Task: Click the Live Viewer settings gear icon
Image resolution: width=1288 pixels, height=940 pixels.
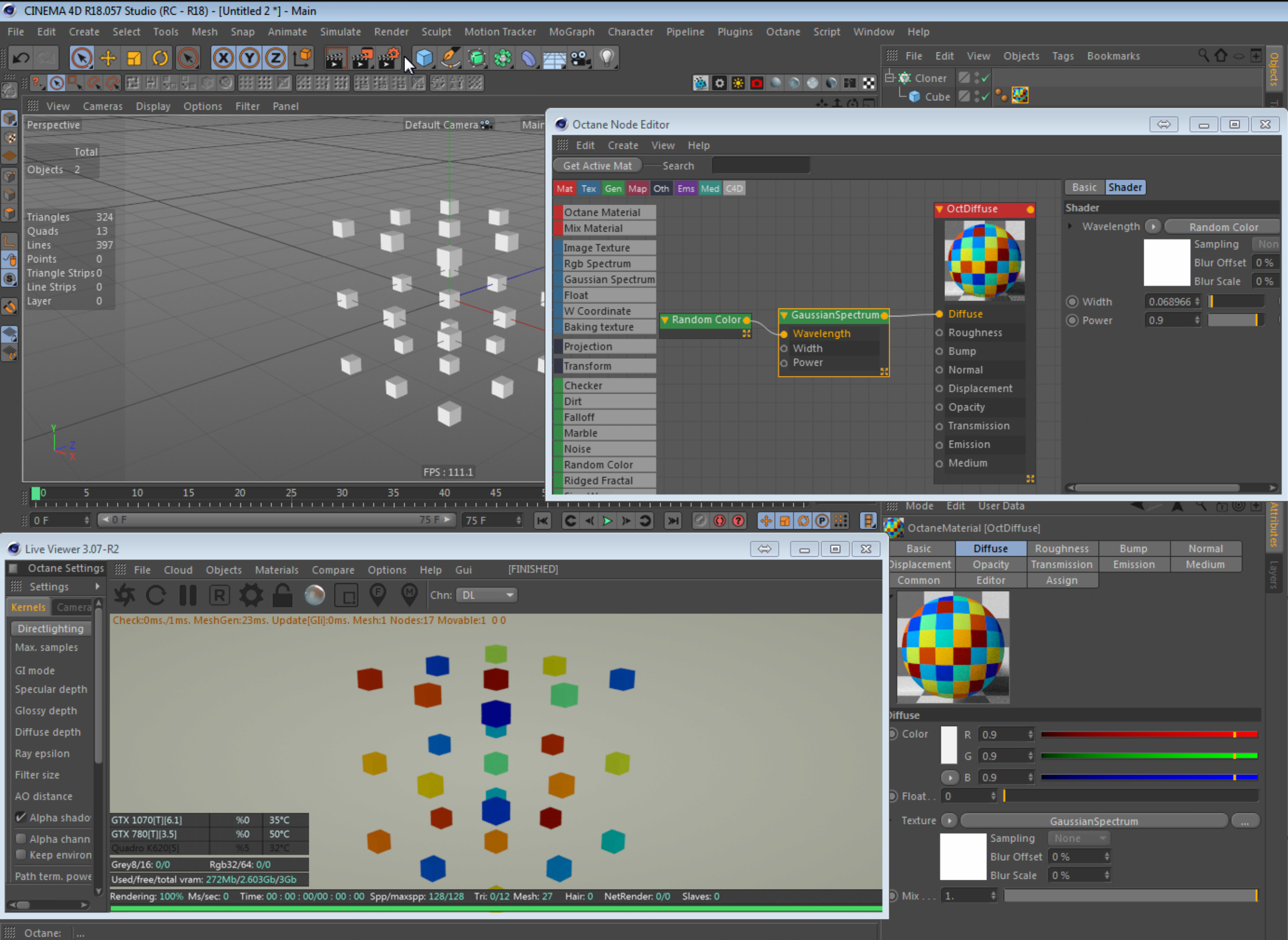Action: click(251, 595)
